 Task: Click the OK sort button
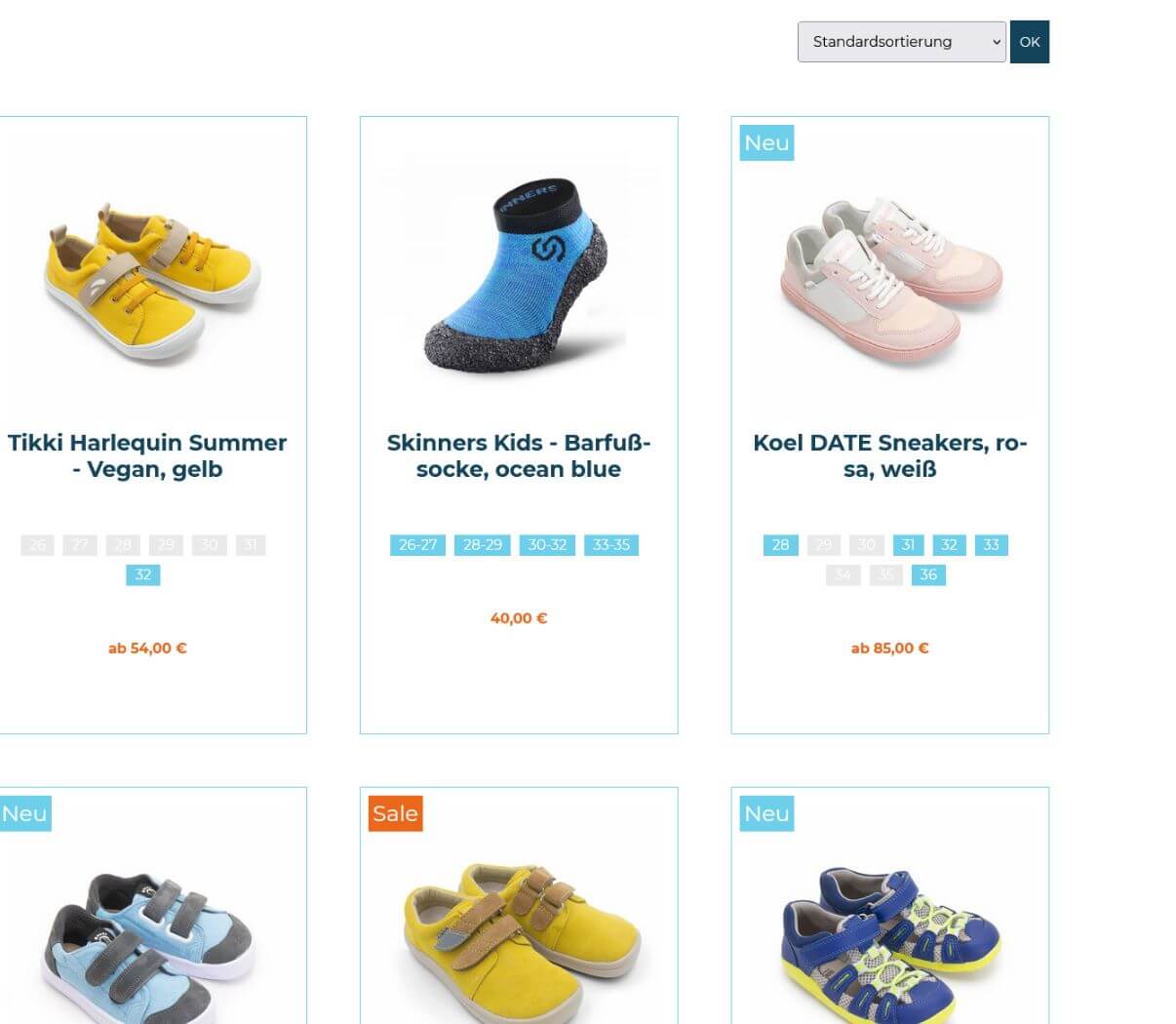pyautogui.click(x=1030, y=42)
